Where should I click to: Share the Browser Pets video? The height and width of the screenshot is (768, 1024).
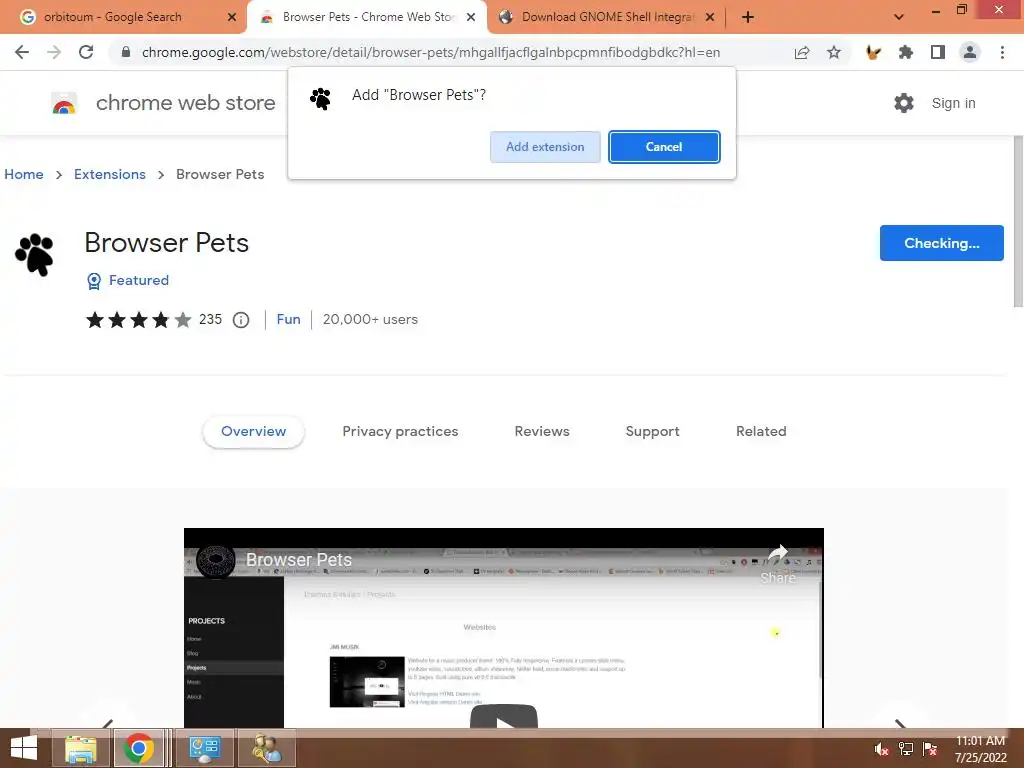pos(777,564)
